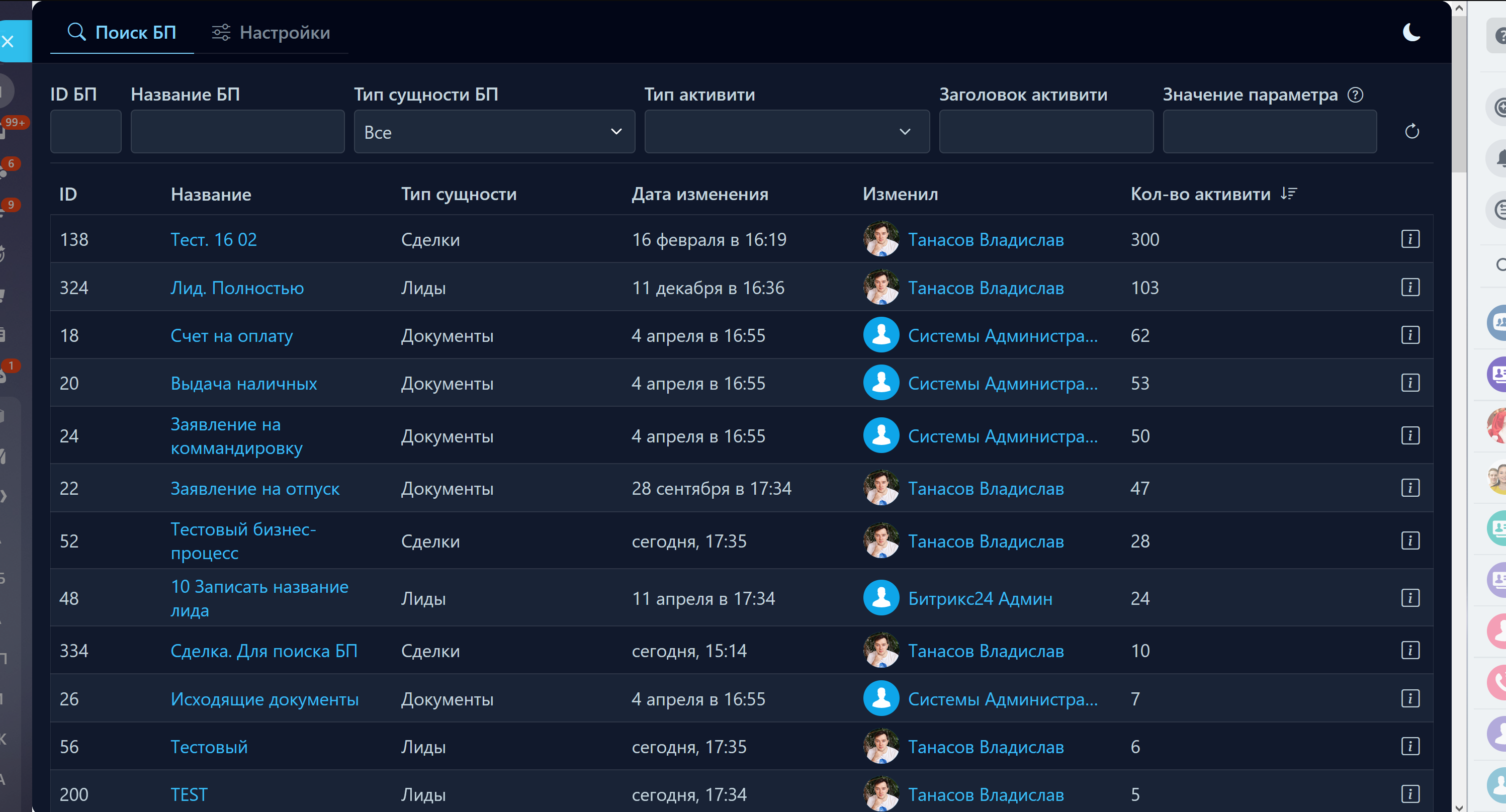Screen dimensions: 1506x812
Task: Click the sort icon beside Кол-во активити
Action: [1288, 194]
